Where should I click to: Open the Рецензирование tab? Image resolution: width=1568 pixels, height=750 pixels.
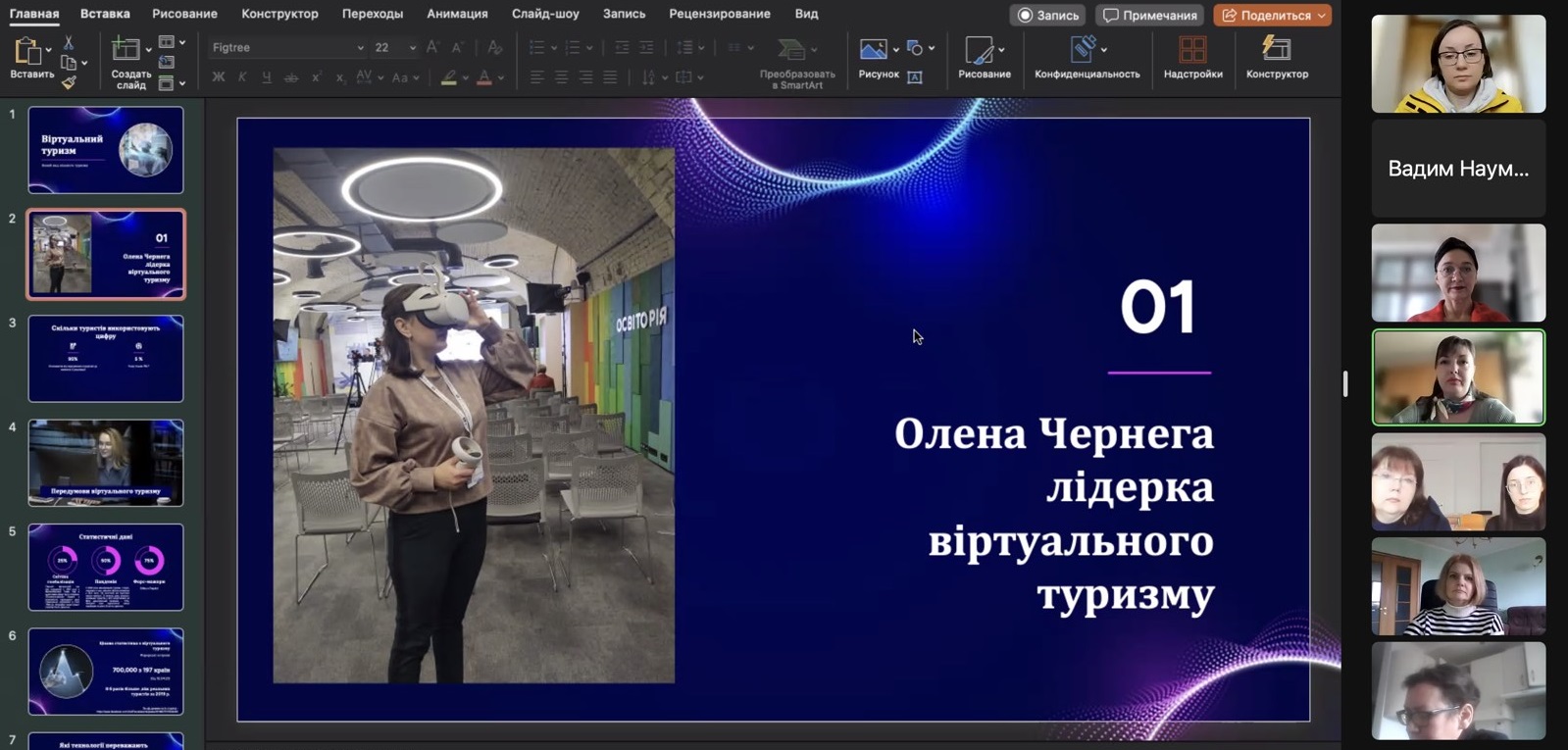tap(720, 14)
